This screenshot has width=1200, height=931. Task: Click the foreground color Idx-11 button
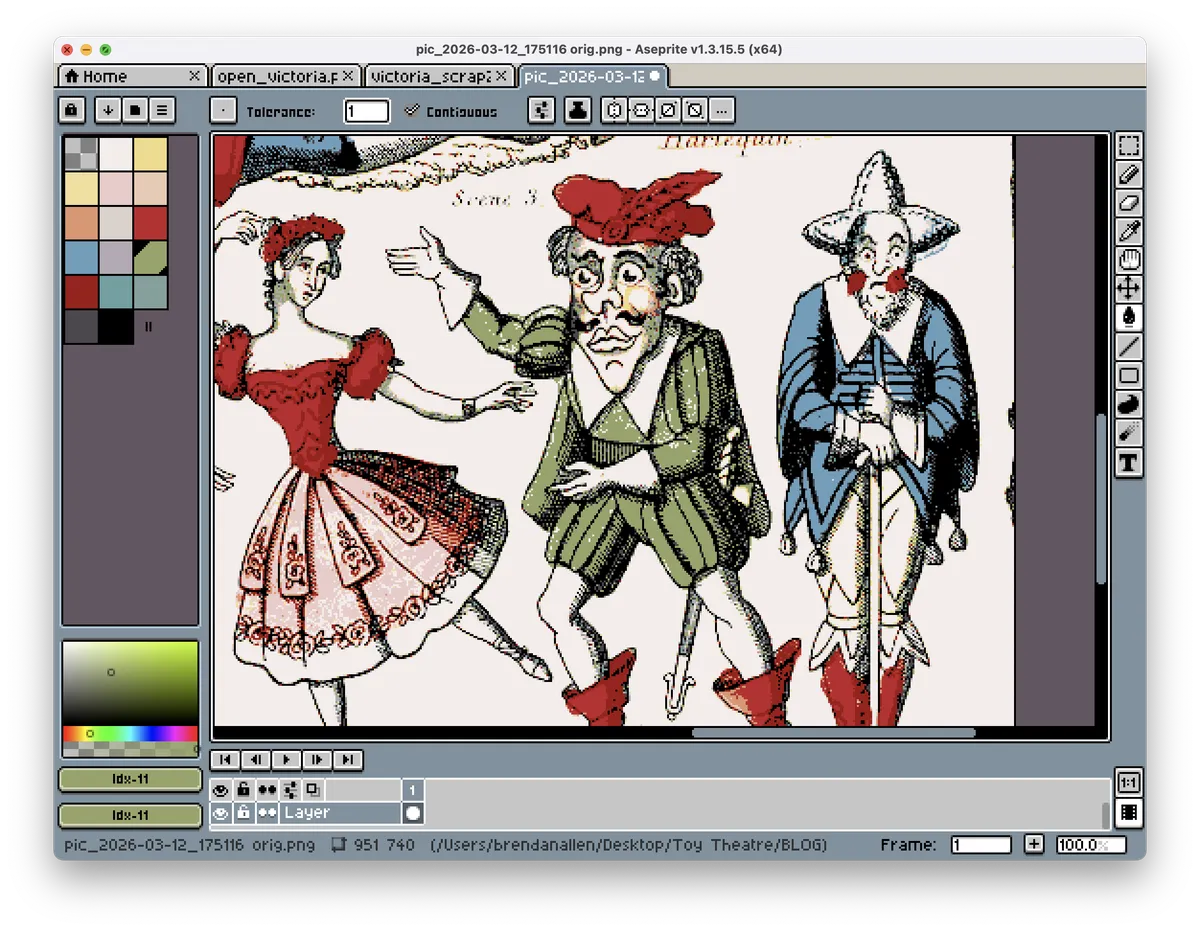coord(130,779)
